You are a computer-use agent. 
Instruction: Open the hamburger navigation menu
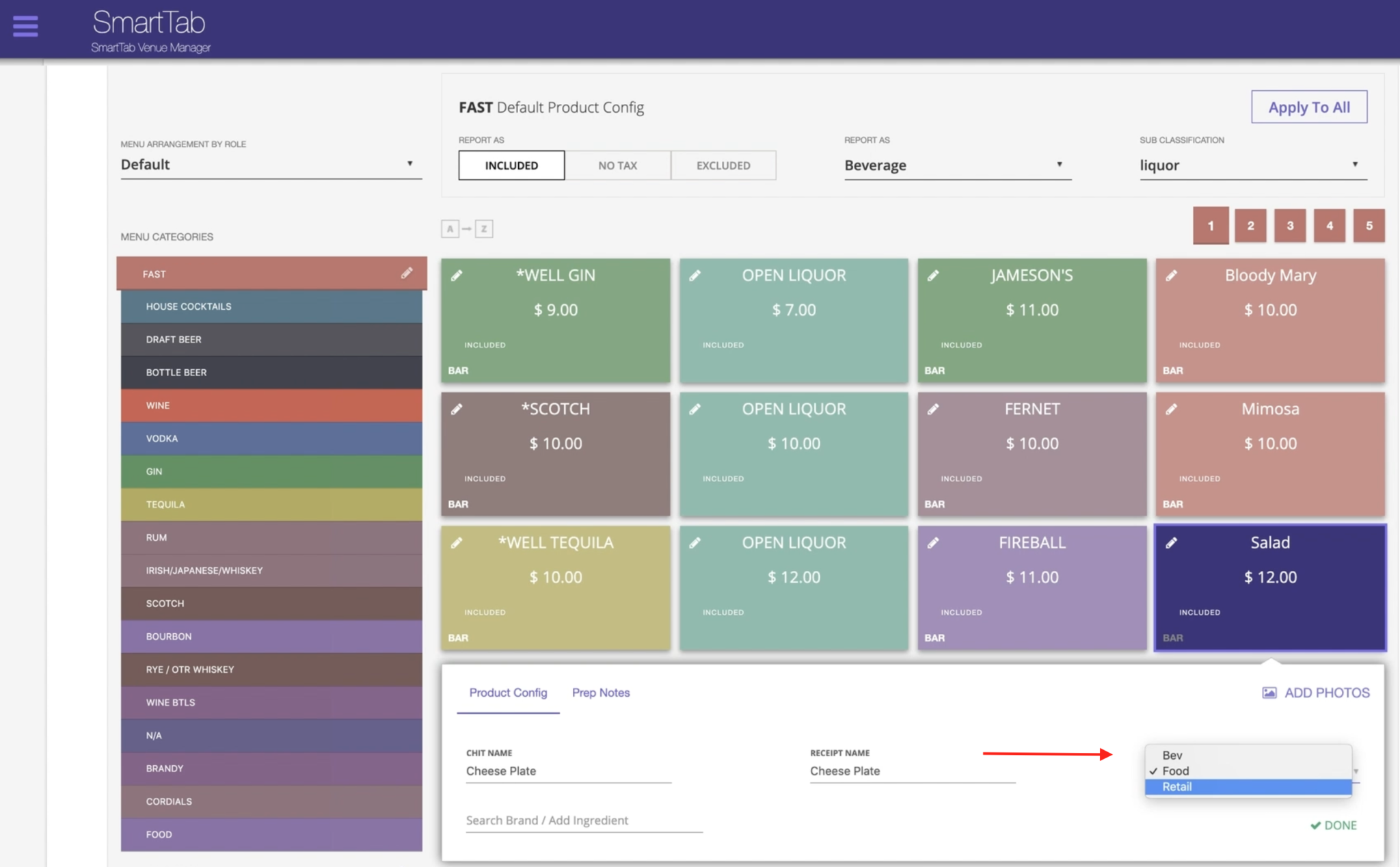tap(25, 26)
